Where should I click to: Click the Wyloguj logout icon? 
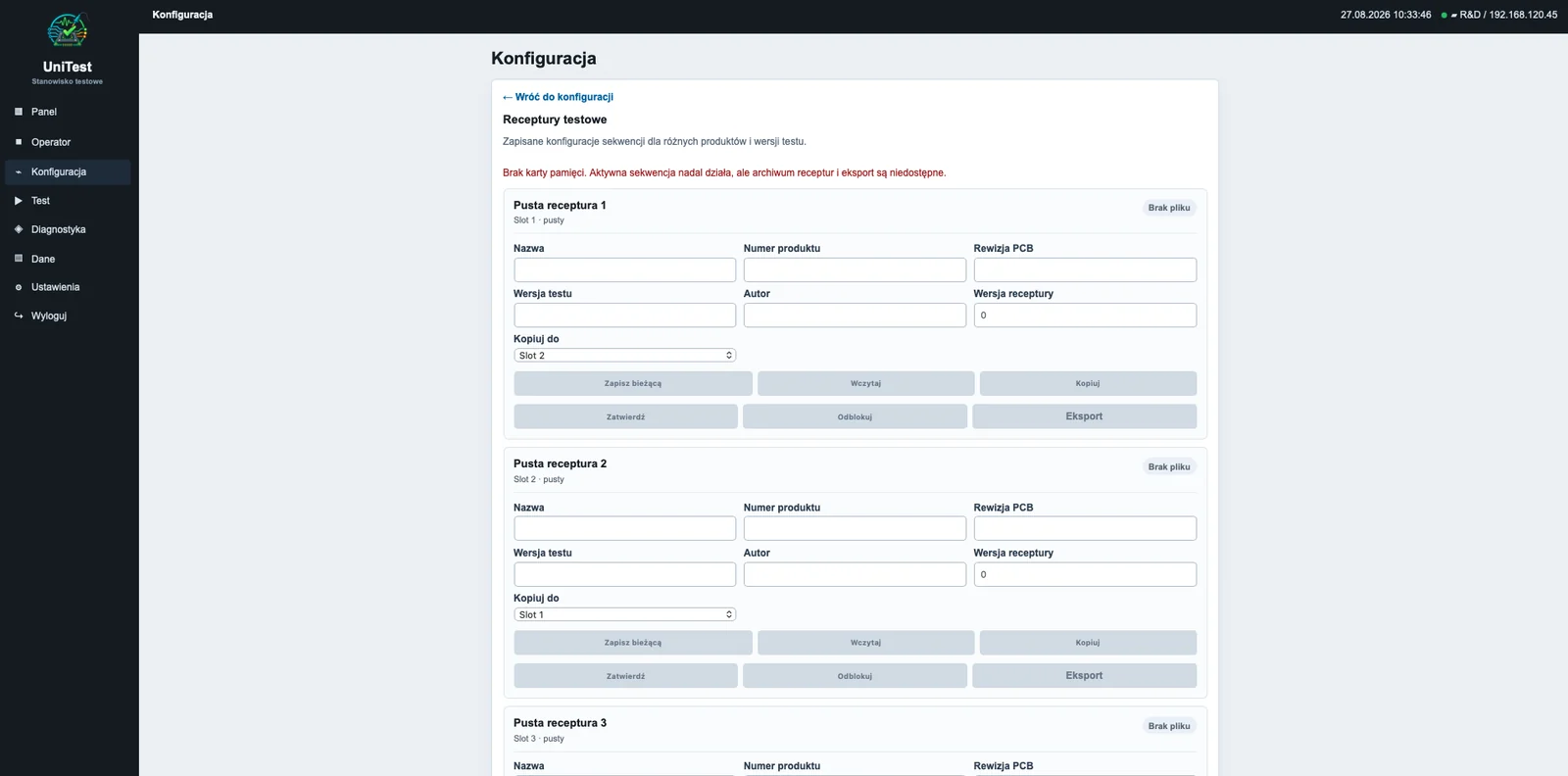(x=19, y=315)
